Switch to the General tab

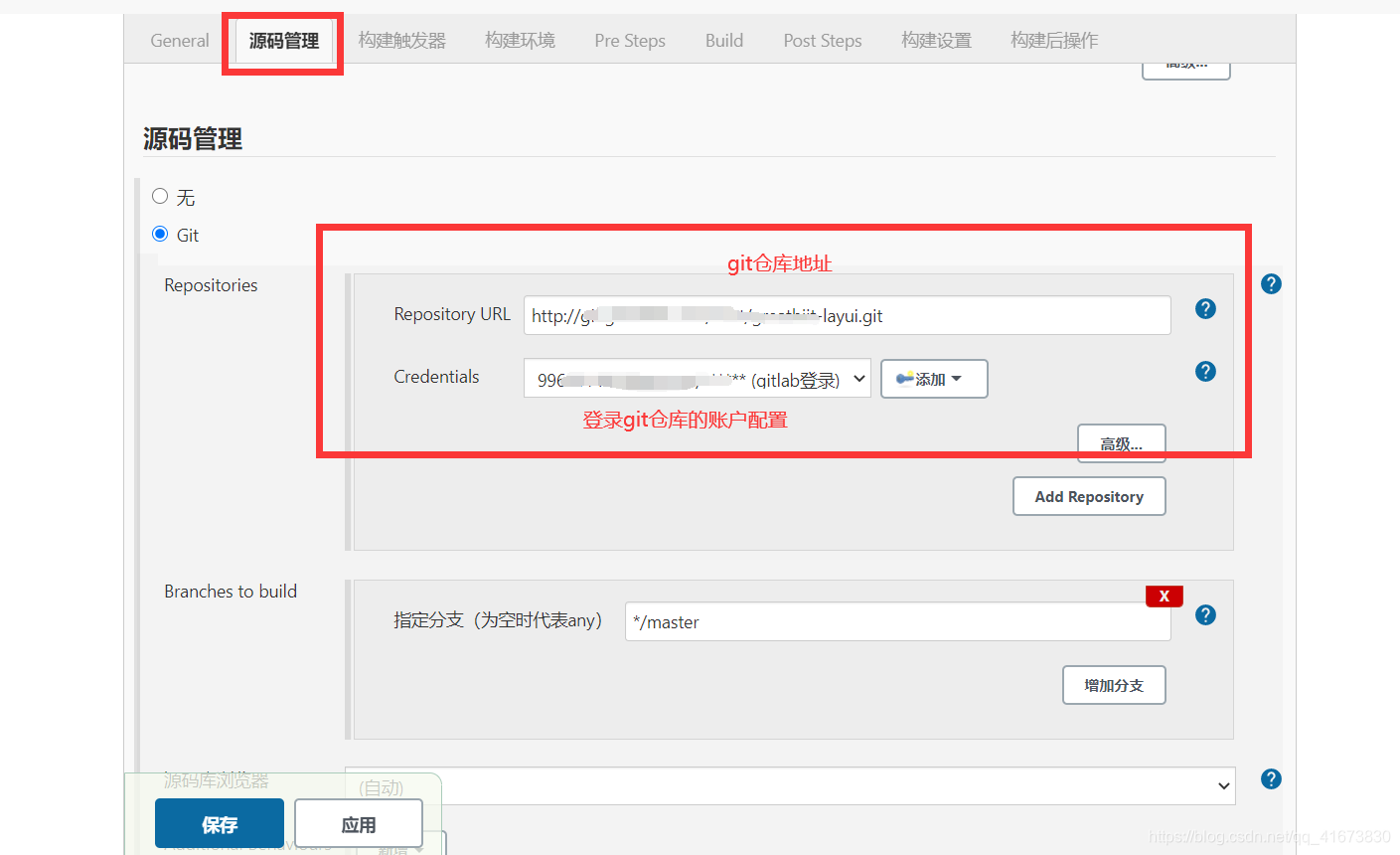[x=180, y=41]
